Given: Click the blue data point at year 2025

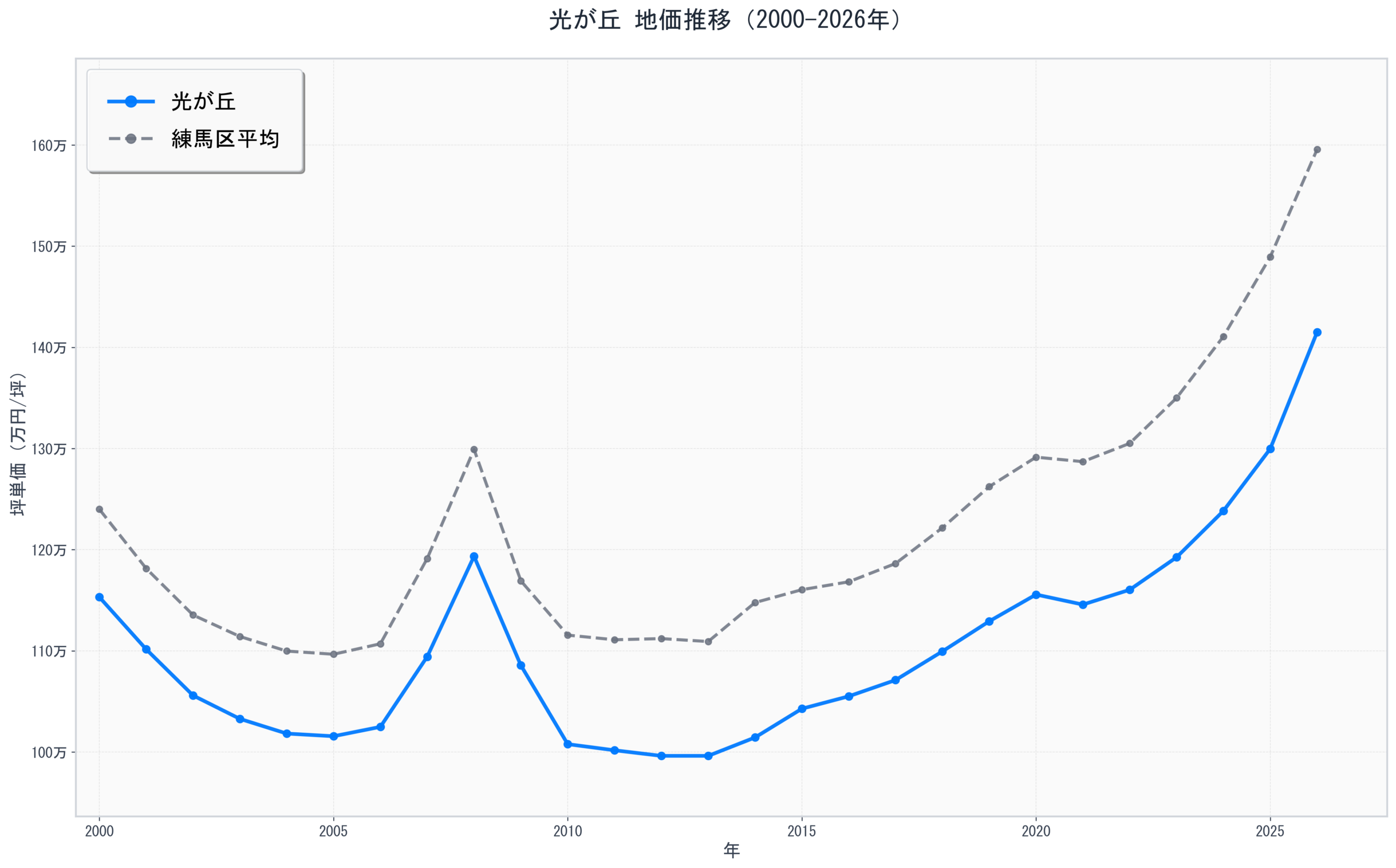Looking at the screenshot, I should [1270, 449].
